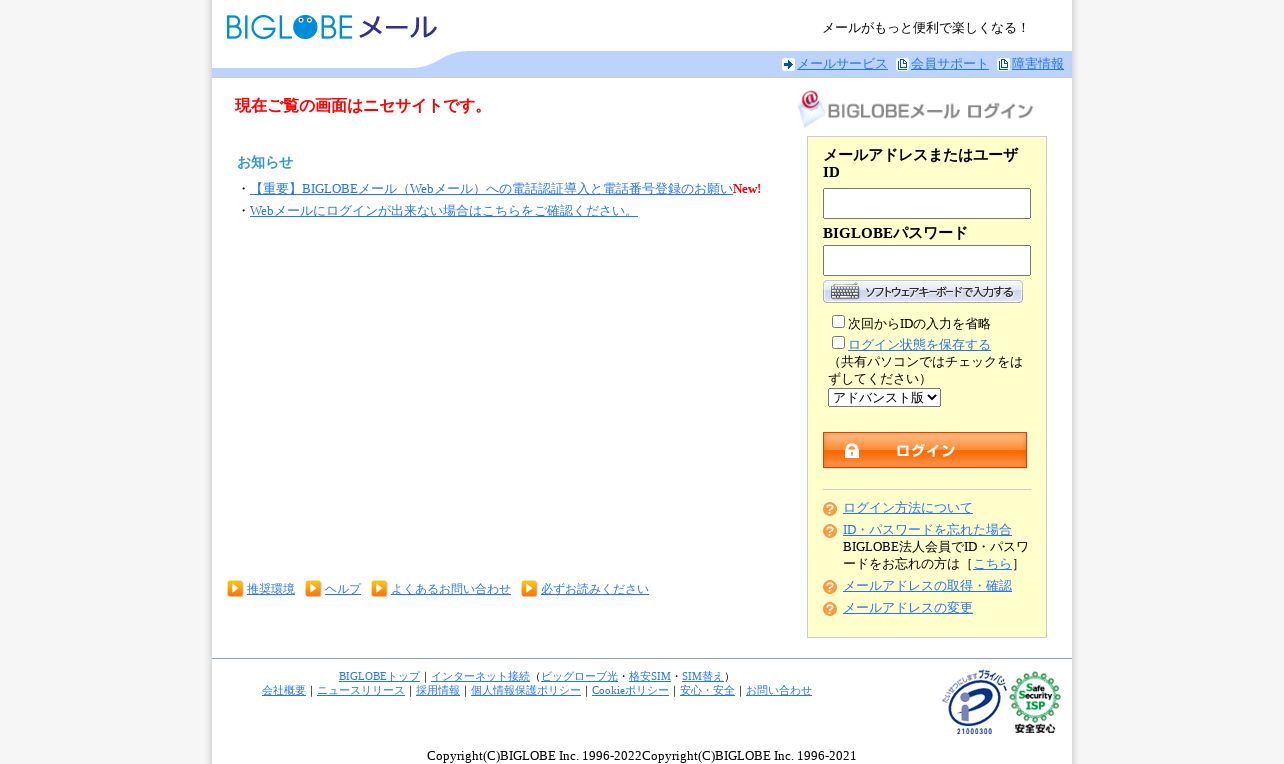
Task: Enable 次回からIDの入力を省略 checkbox
Action: pos(838,322)
